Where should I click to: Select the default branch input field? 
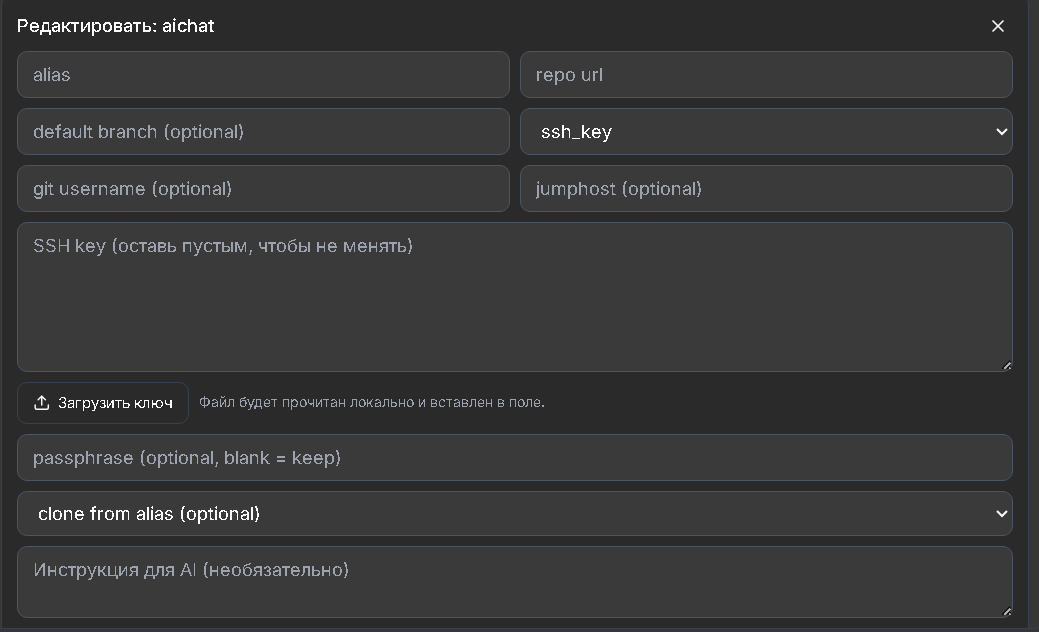pos(263,132)
